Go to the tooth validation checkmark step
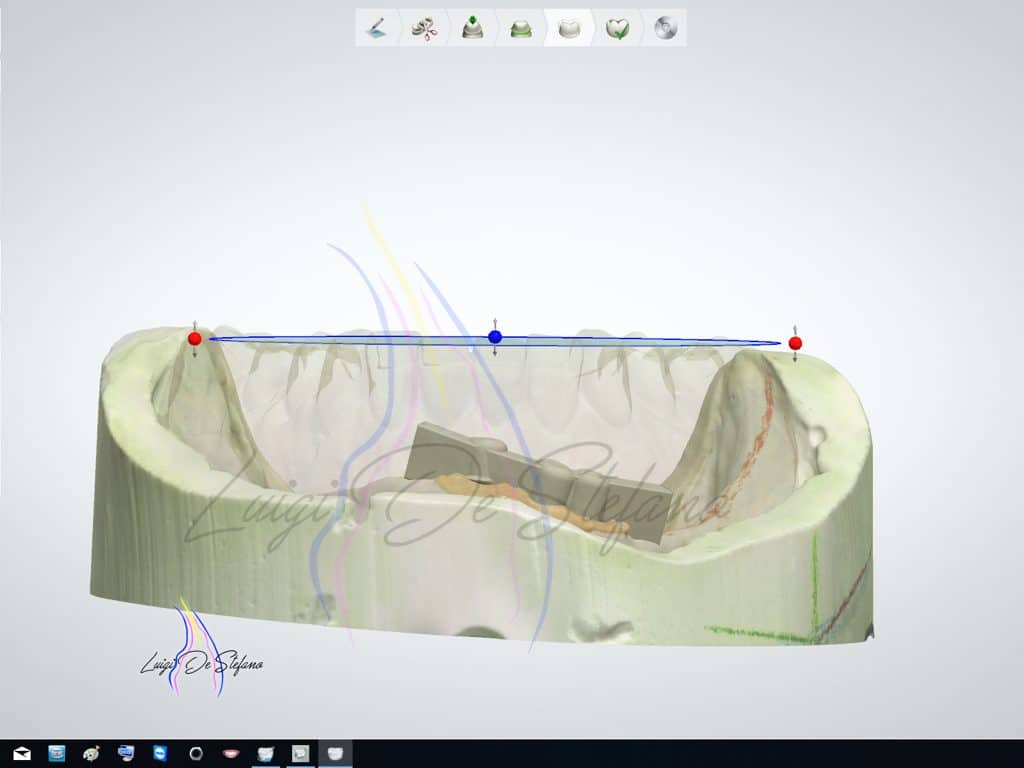 [x=617, y=28]
